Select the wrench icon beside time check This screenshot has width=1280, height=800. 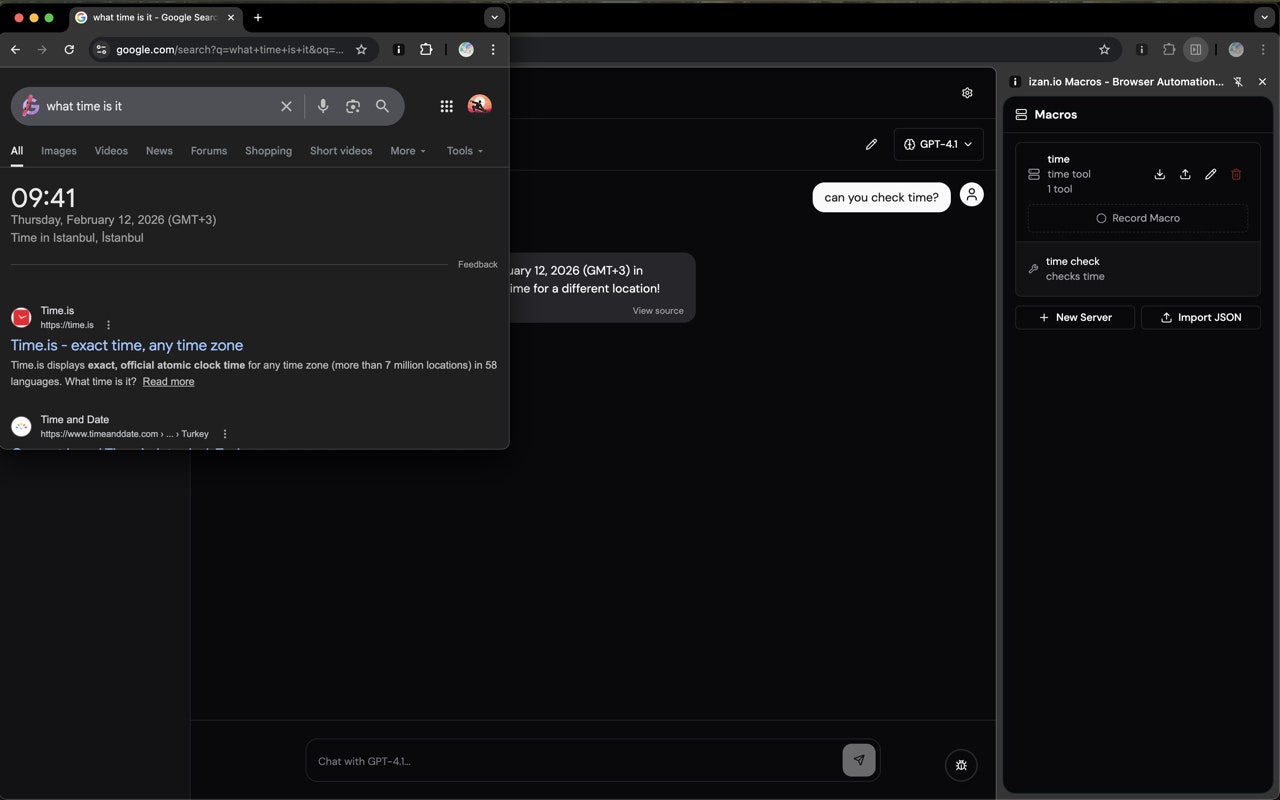click(1033, 268)
